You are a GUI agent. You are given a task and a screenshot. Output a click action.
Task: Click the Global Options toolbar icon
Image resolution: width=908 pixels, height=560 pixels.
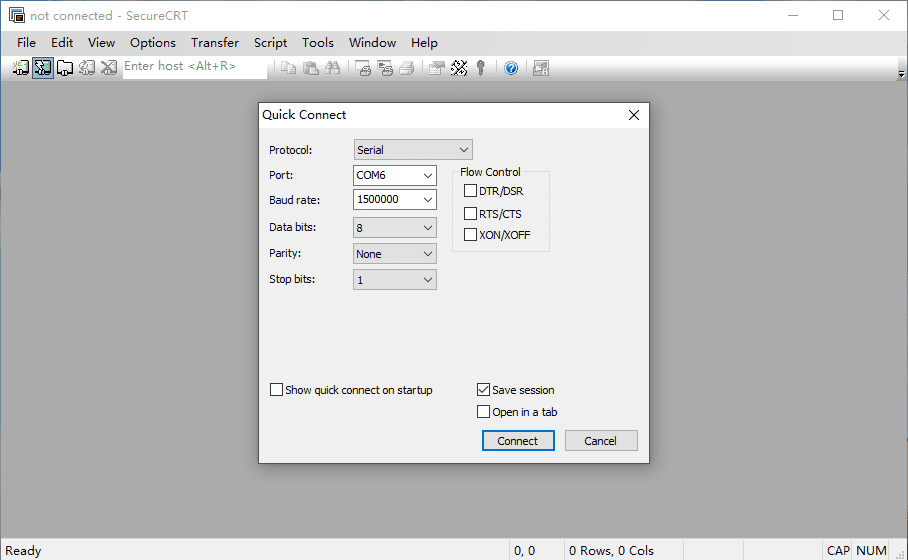[459, 68]
